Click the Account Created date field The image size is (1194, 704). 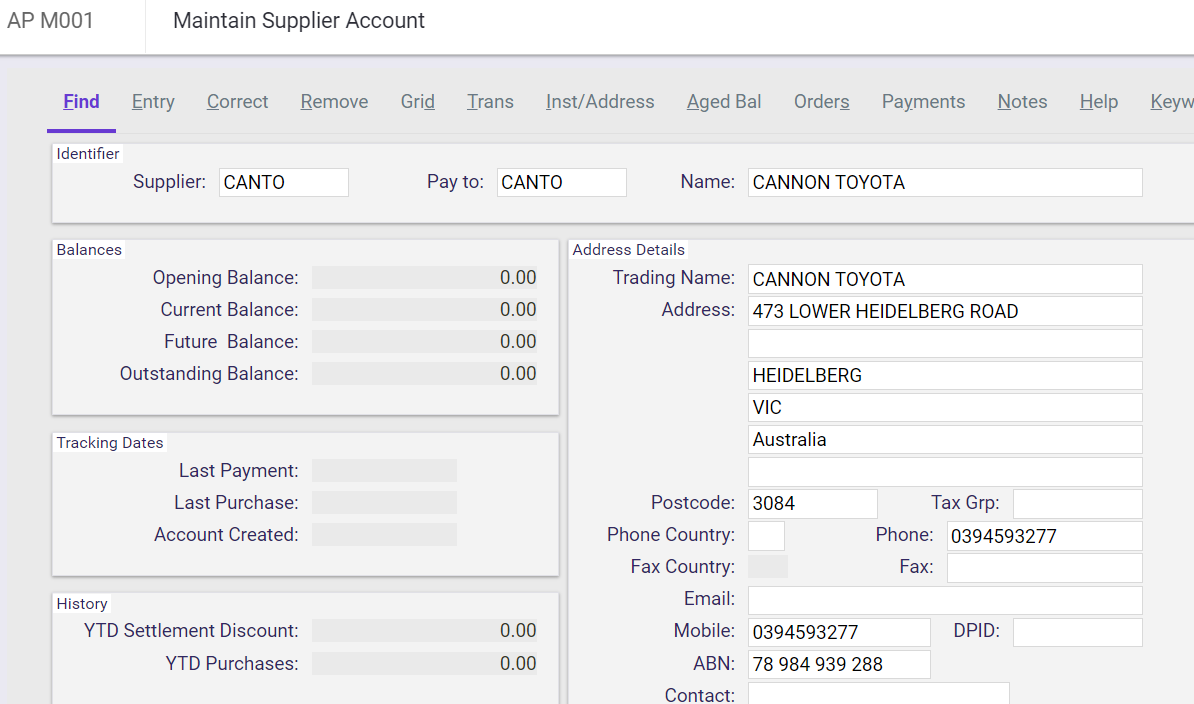385,534
